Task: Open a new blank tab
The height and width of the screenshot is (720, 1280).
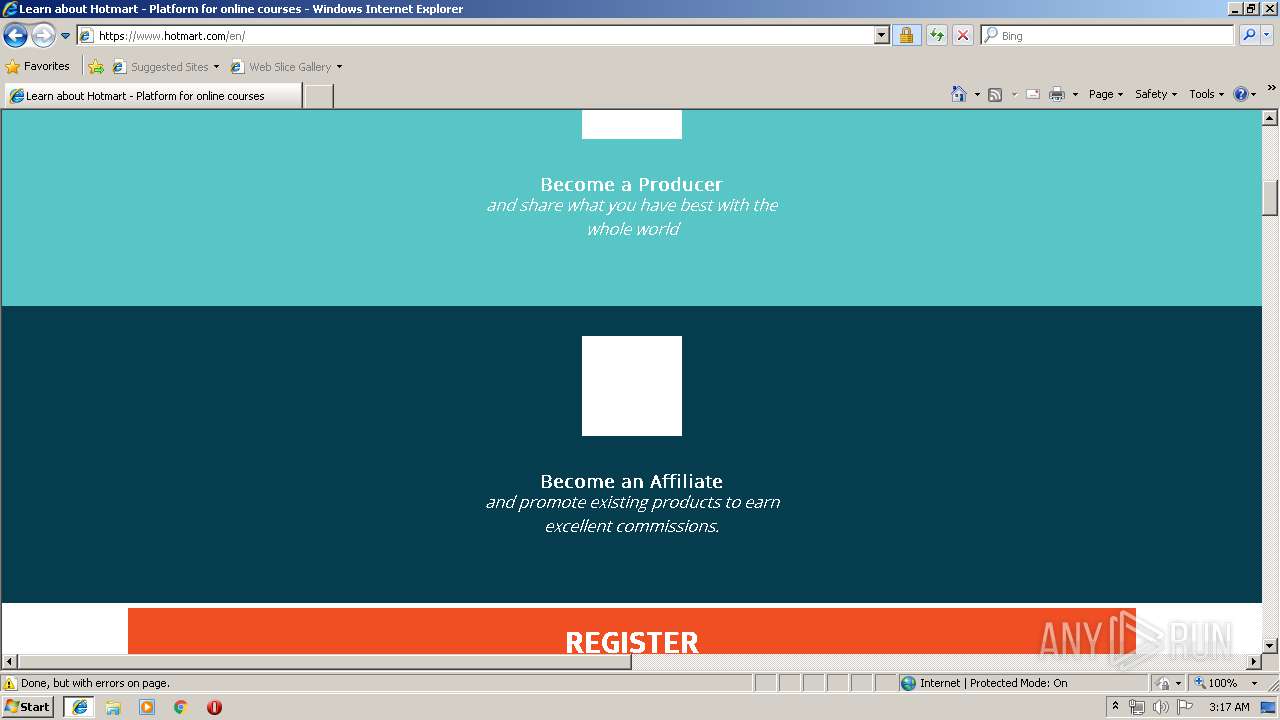Action: point(318,96)
